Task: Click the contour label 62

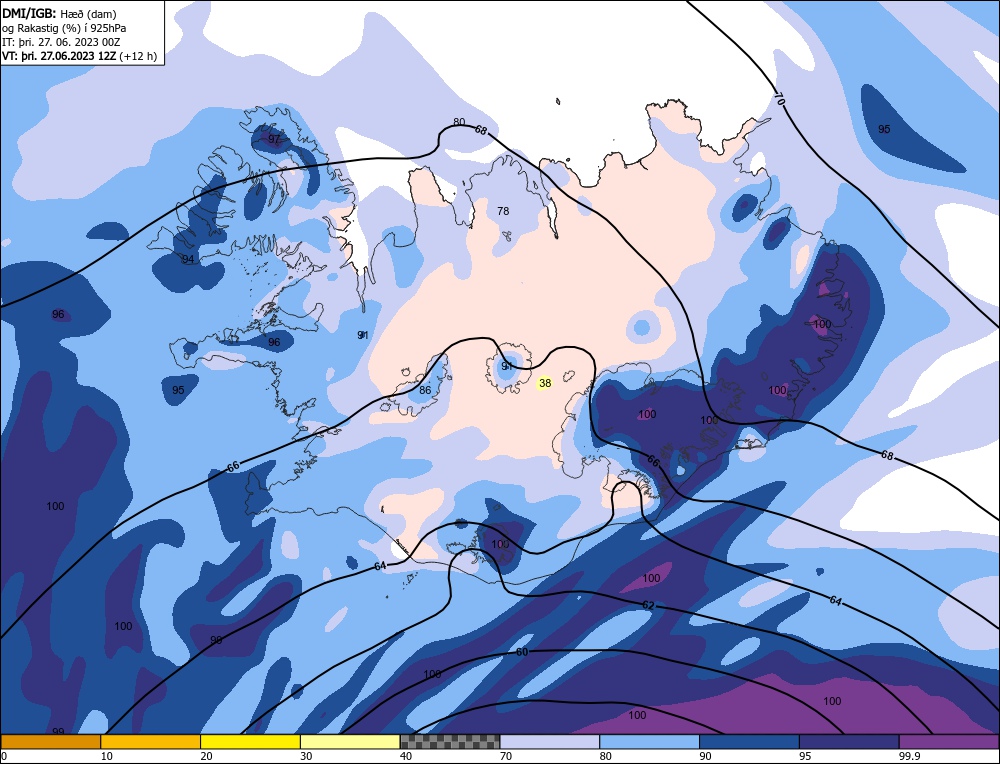Action: pos(648,605)
